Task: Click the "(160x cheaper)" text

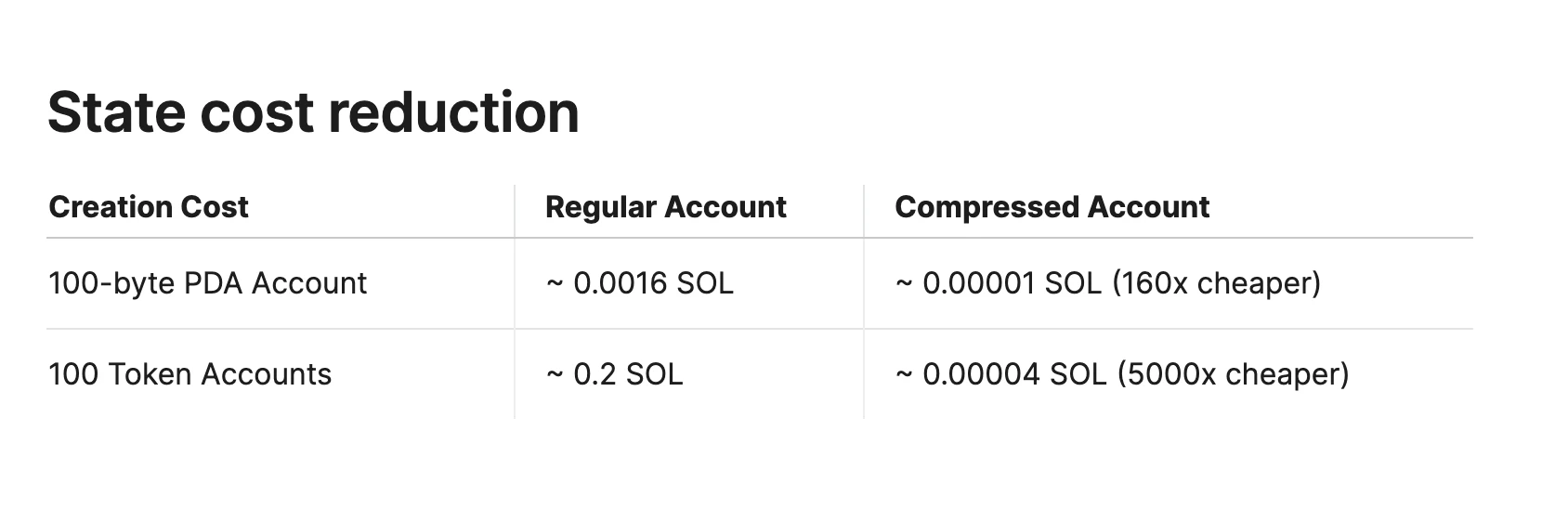Action: (x=1216, y=283)
